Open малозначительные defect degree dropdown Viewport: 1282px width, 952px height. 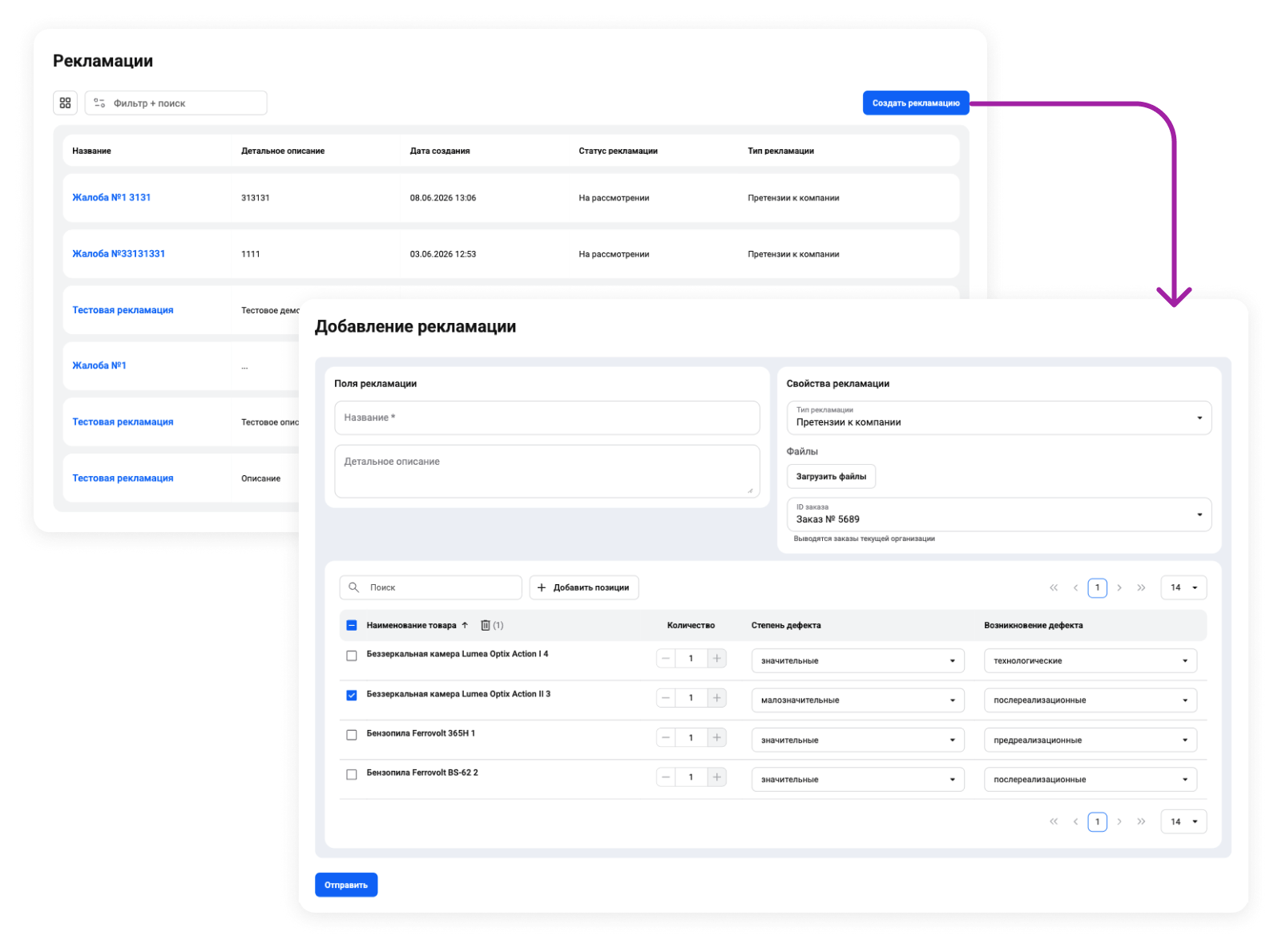click(x=857, y=700)
